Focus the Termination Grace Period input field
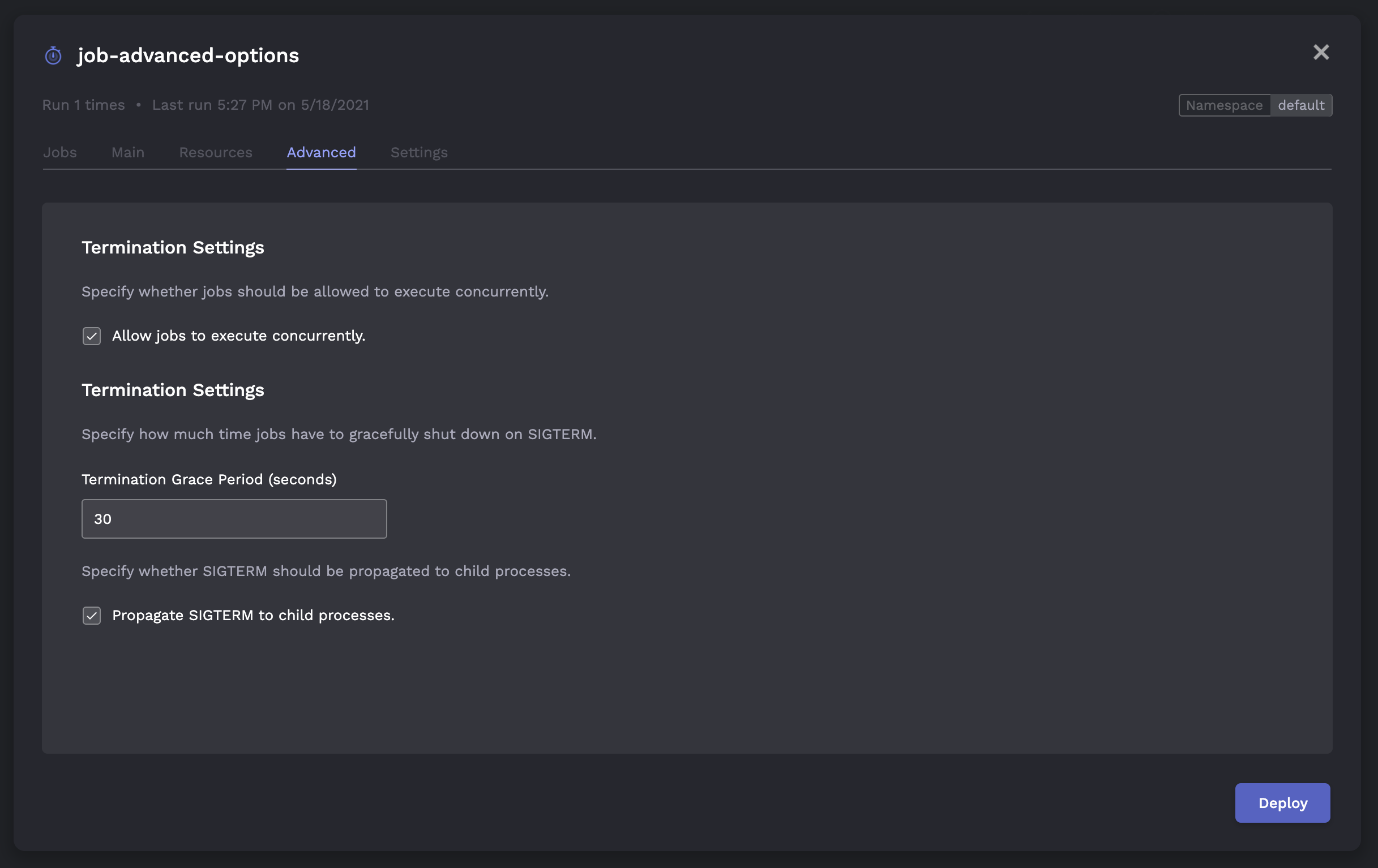The image size is (1378, 868). (234, 519)
